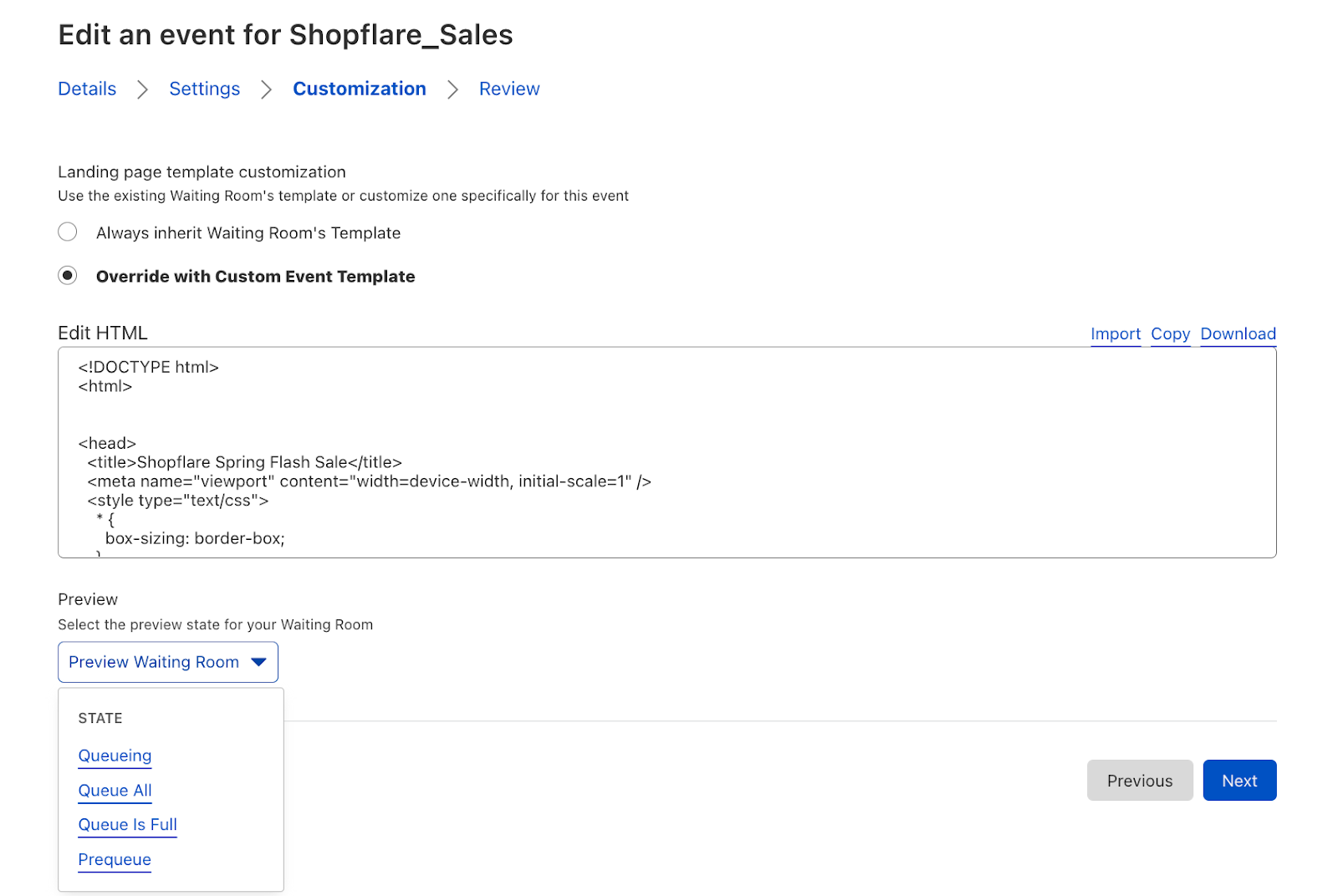Screen dimensions: 1338x896
Task: Open the Settings step
Action: point(204,89)
